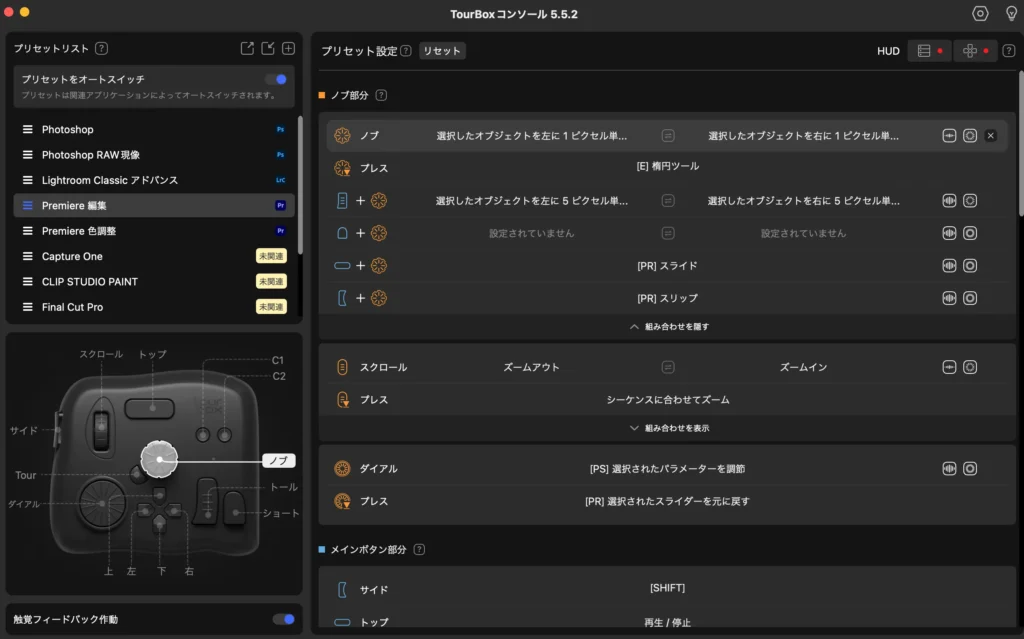Click the lightbulb tips icon top right
Image resolution: width=1024 pixels, height=639 pixels.
tap(1010, 14)
